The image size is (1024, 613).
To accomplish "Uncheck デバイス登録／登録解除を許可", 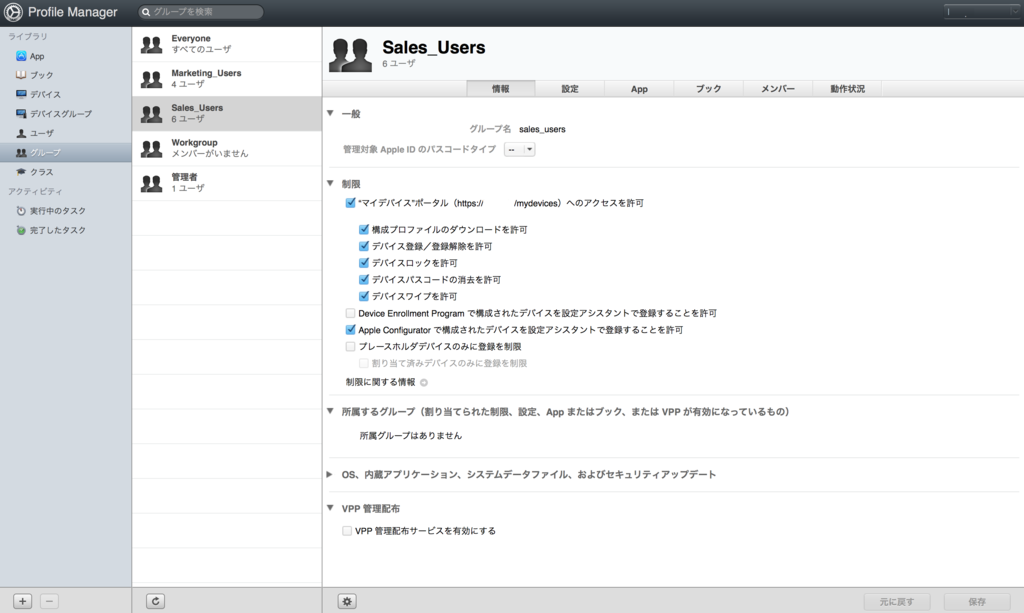I will click(x=364, y=246).
